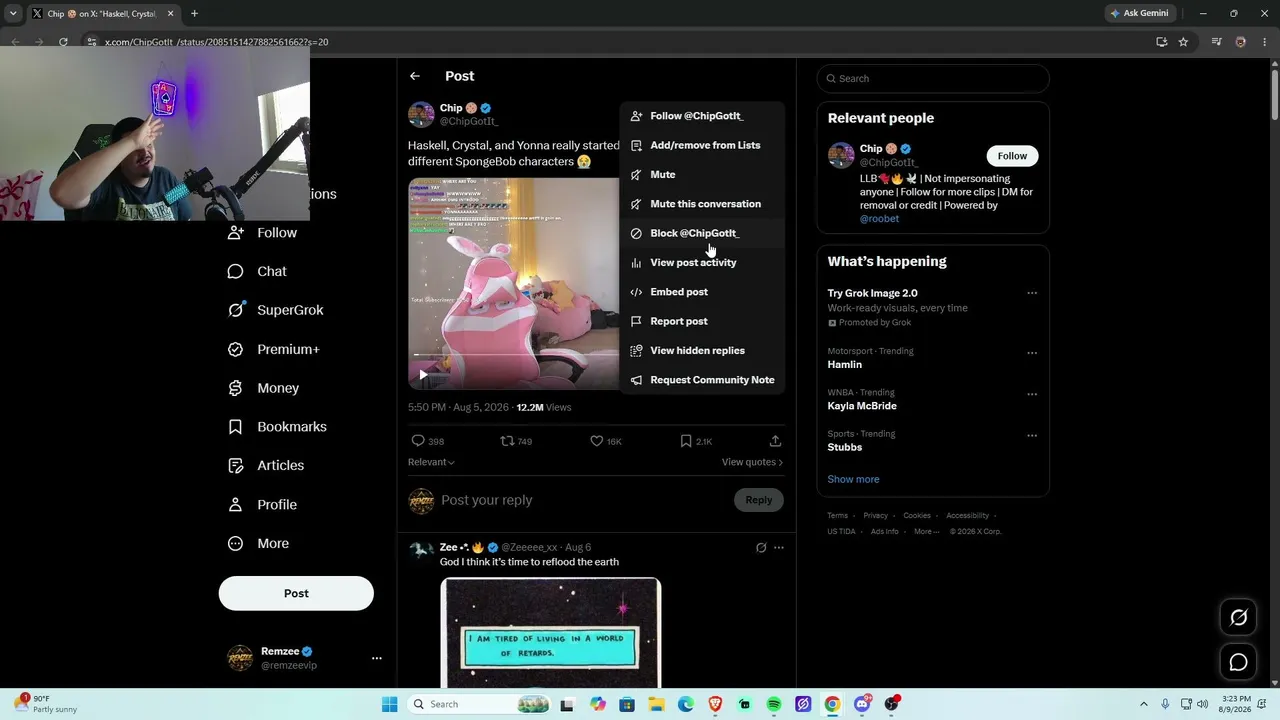Open the @roobet mention link
Screen dimensions: 1280x720
coord(879,219)
